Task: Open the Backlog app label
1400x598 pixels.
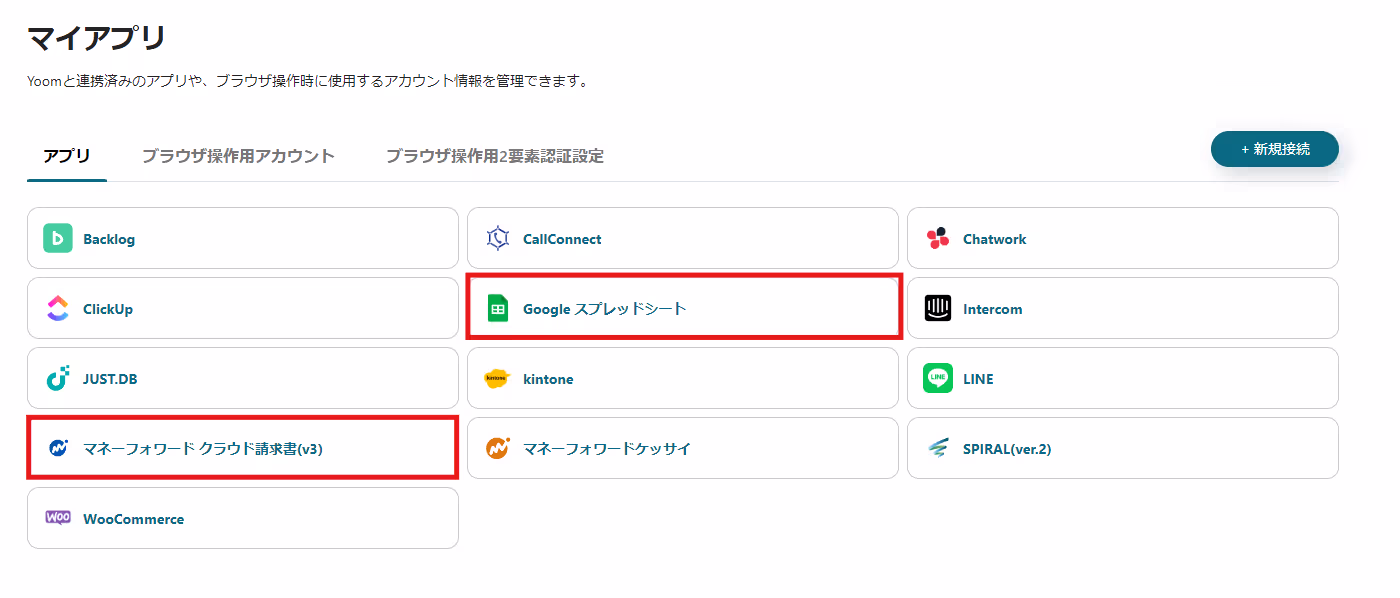Action: click(109, 239)
